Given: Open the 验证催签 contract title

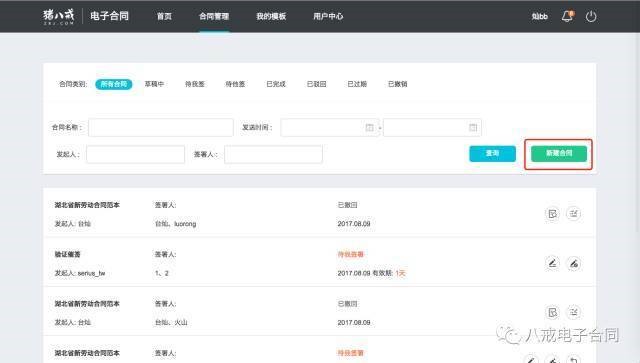Looking at the screenshot, I should 67,254.
